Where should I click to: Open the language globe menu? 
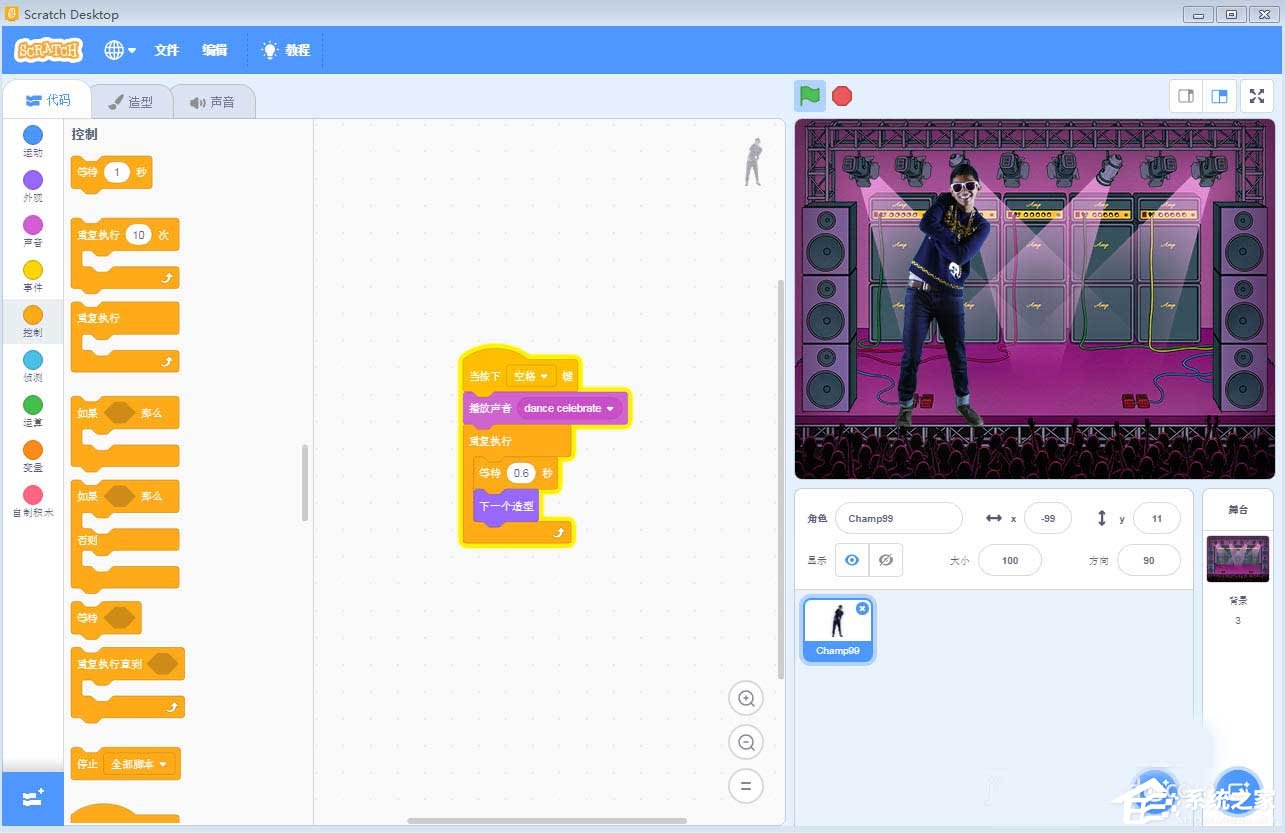(x=119, y=49)
